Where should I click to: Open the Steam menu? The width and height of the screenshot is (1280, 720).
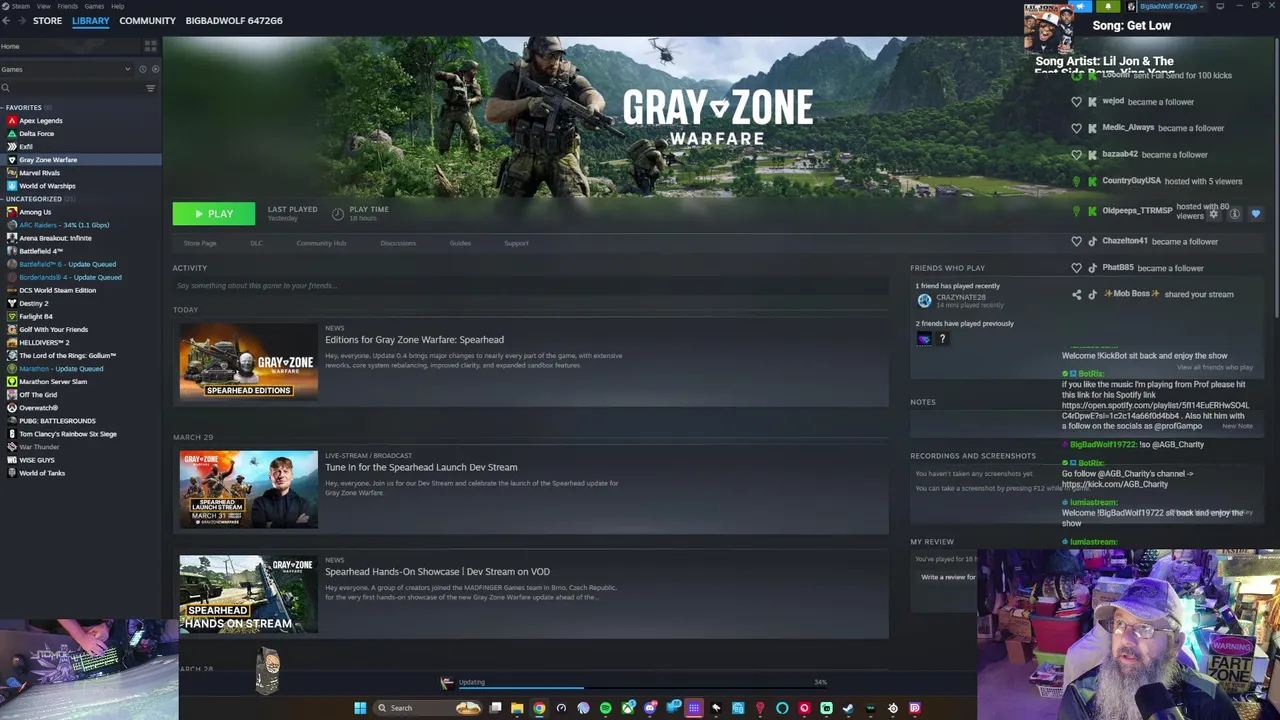pyautogui.click(x=20, y=6)
